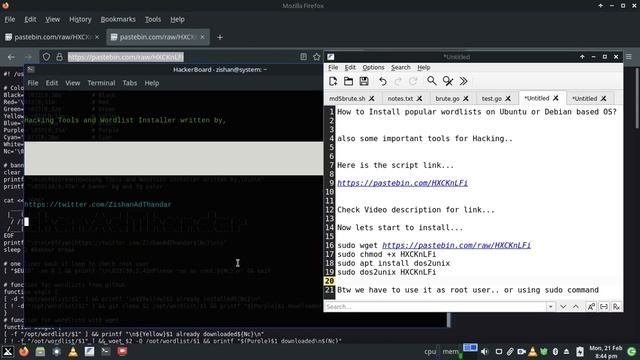Image resolution: width=640 pixels, height=360 pixels.
Task: Open Find and Replace toolbar icon
Action: [448, 81]
